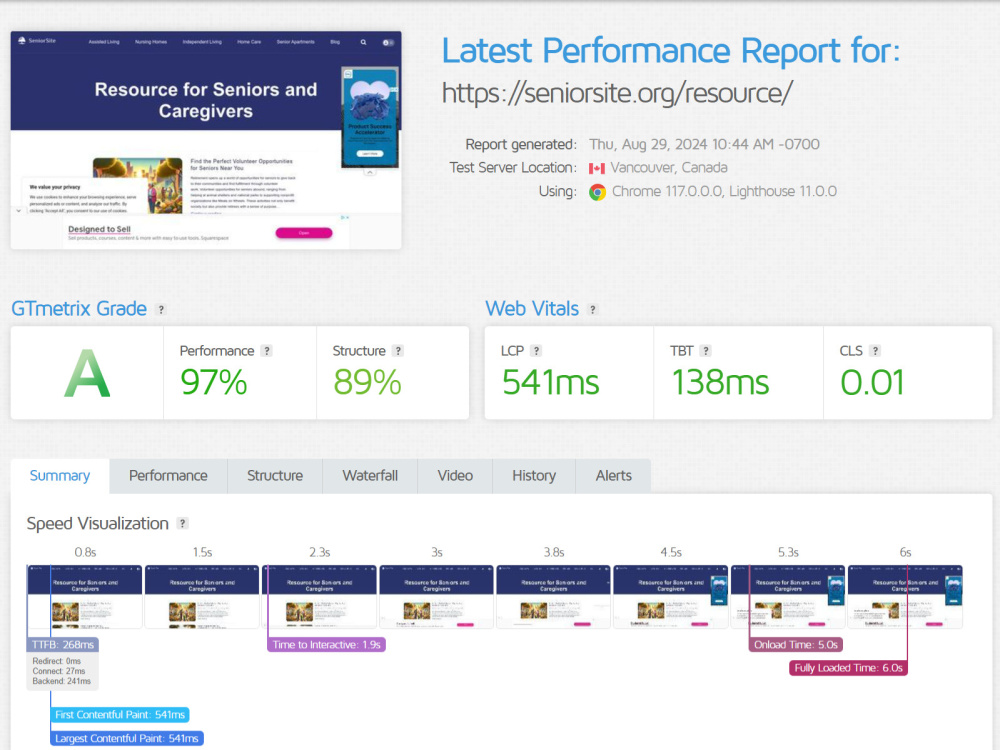Click the 0.01 CLS value

tap(872, 383)
